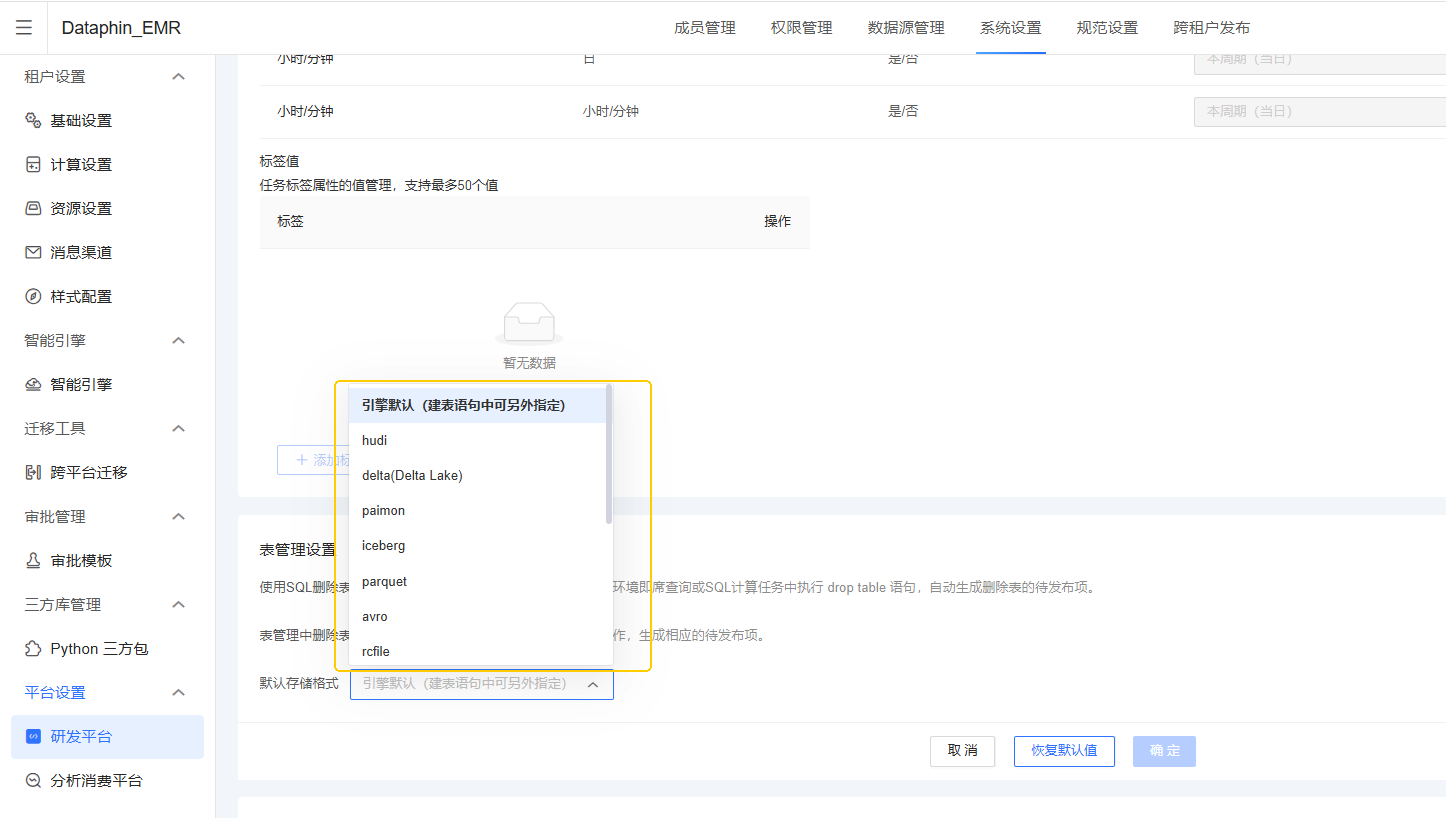Click the dropdown list scrollbar
1446x818 pixels.
pos(609,455)
